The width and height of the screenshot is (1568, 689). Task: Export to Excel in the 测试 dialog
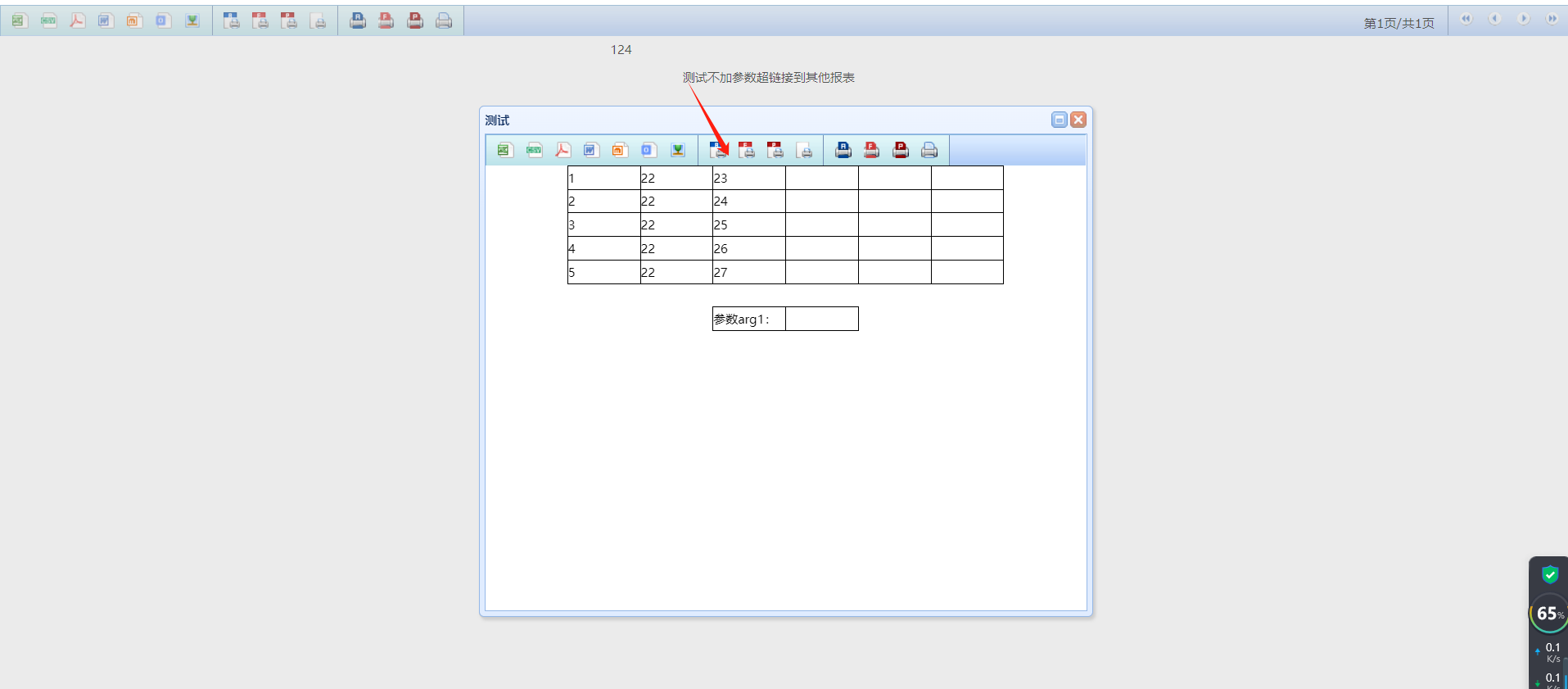pos(505,150)
